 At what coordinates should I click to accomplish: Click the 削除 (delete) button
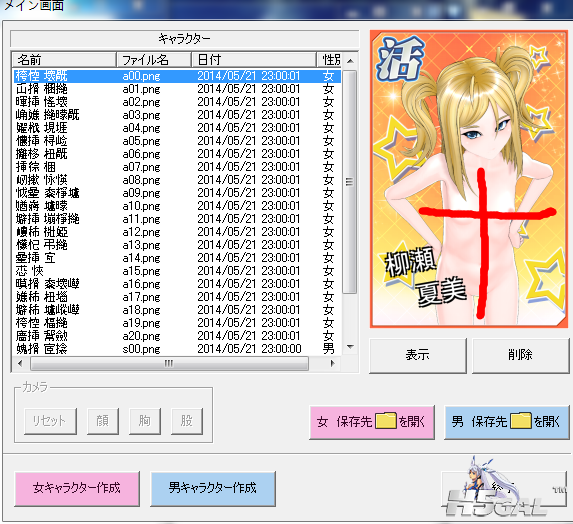coord(520,355)
